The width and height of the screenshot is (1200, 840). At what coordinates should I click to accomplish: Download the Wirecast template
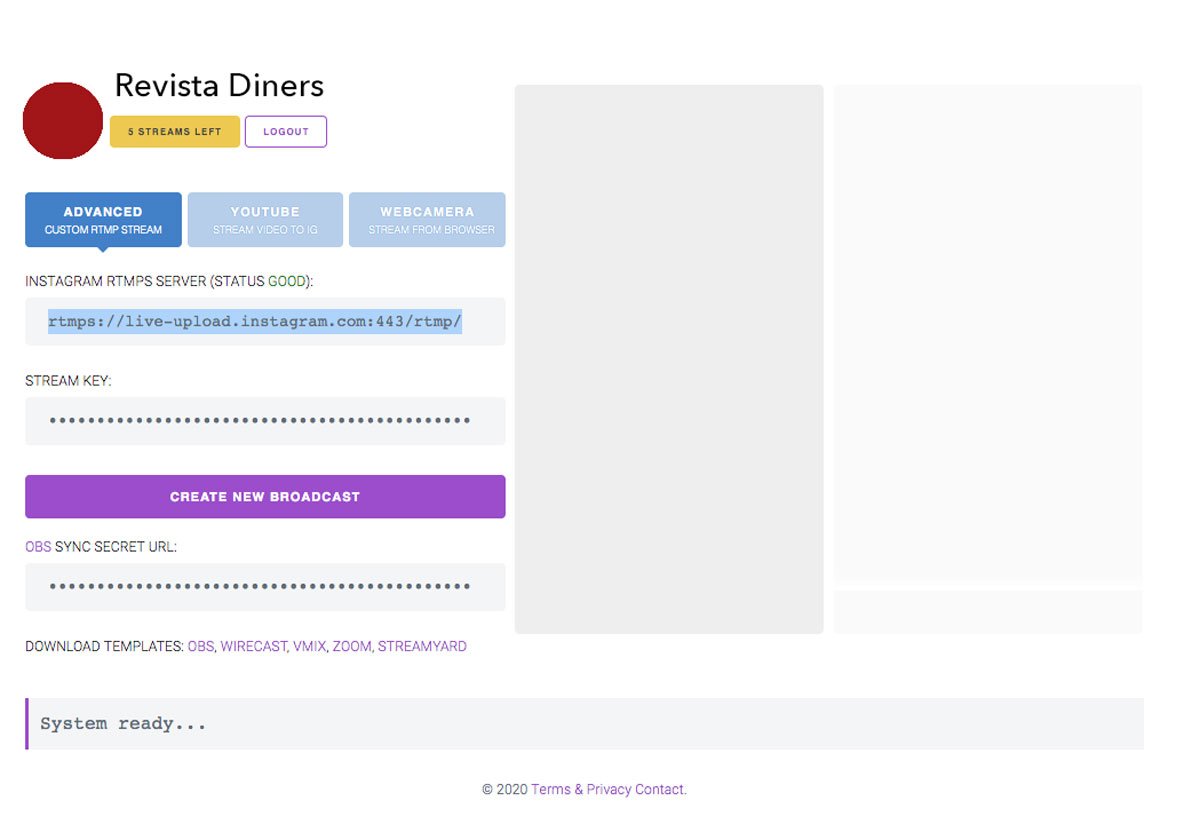[253, 647]
